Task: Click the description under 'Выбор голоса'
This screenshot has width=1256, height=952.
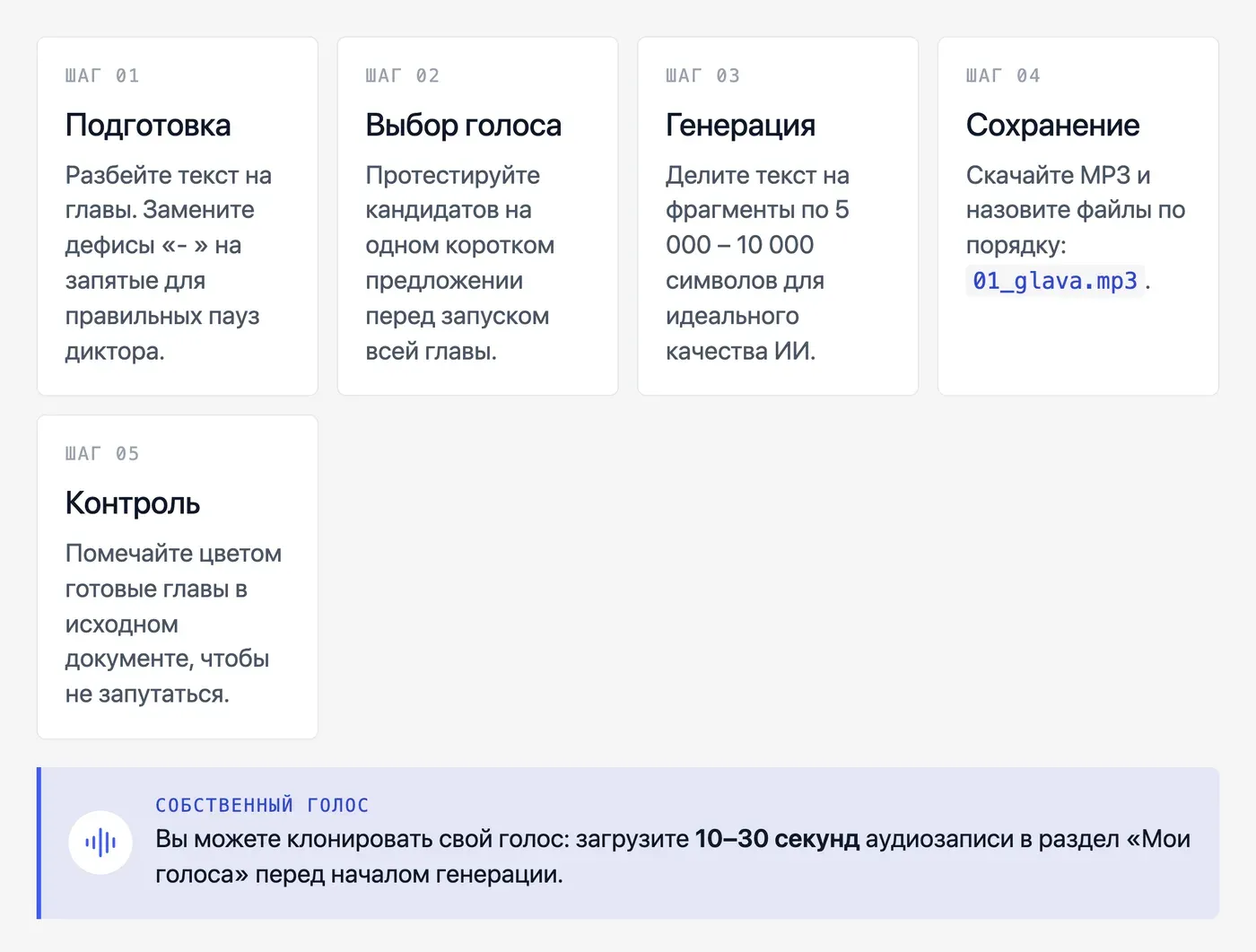Action: (x=460, y=263)
